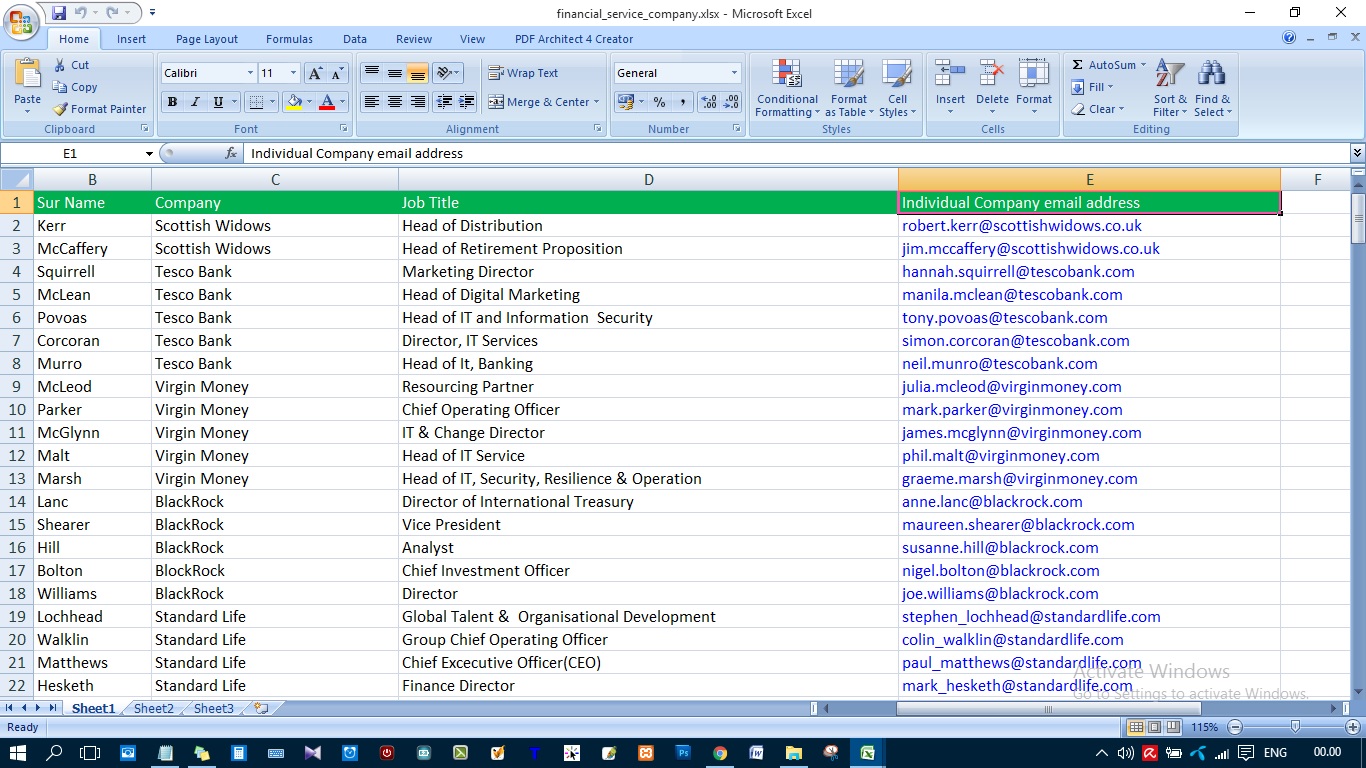This screenshot has height=768, width=1366.
Task: Expand the formula bar
Action: click(1357, 153)
